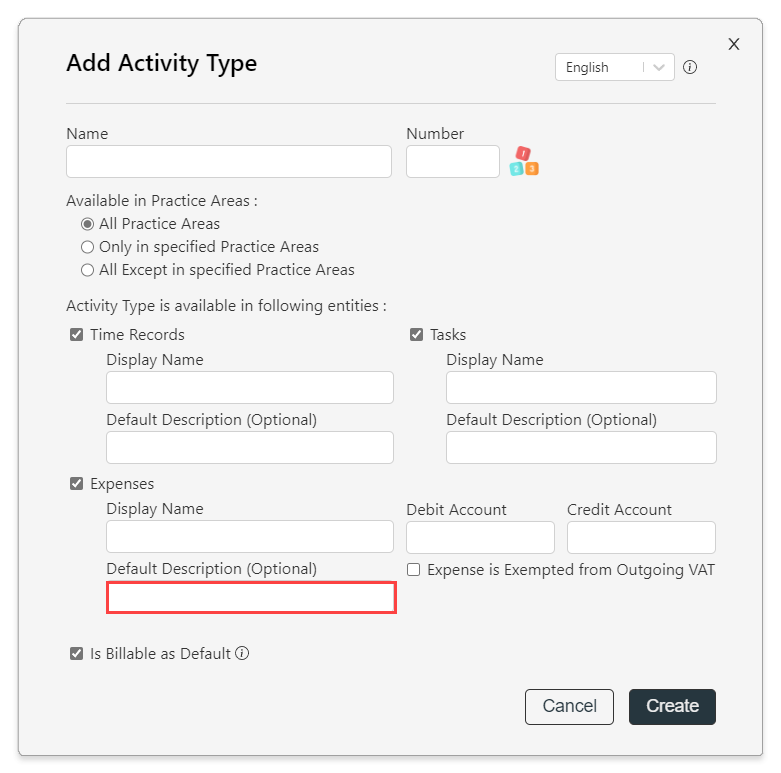Focus the Number input field

pyautogui.click(x=453, y=161)
